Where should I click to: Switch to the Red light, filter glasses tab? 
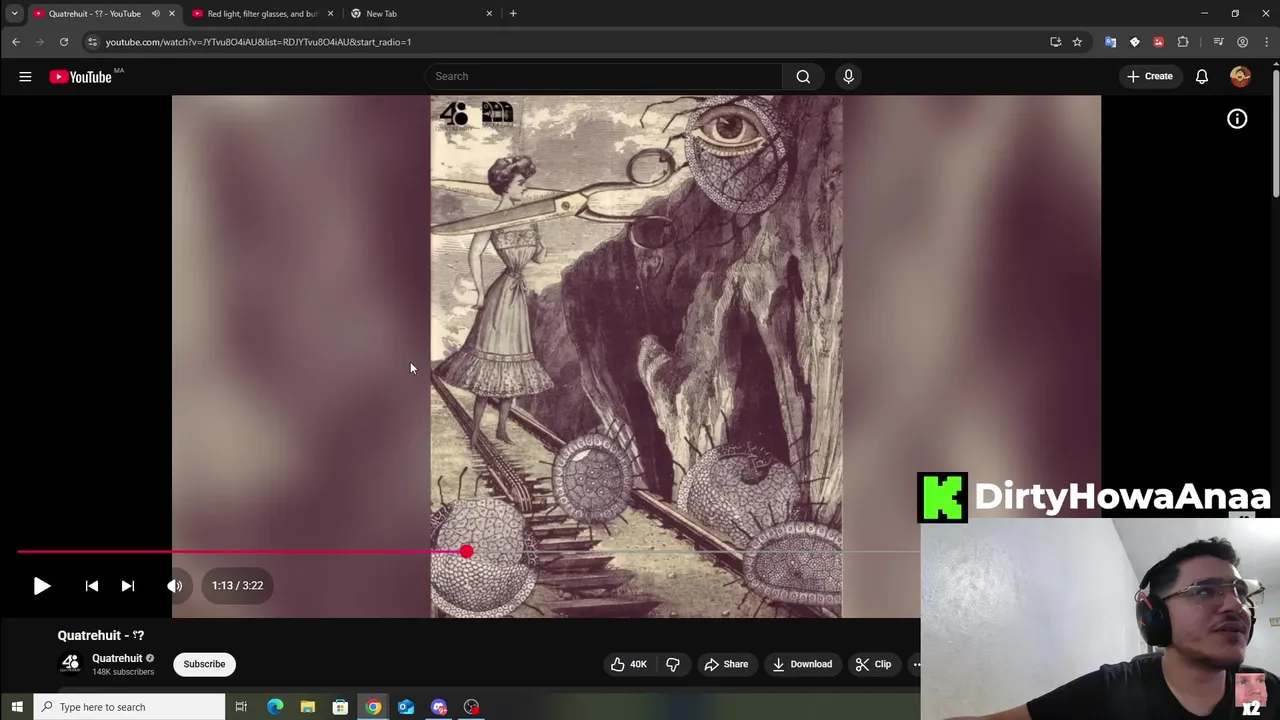[x=262, y=14]
